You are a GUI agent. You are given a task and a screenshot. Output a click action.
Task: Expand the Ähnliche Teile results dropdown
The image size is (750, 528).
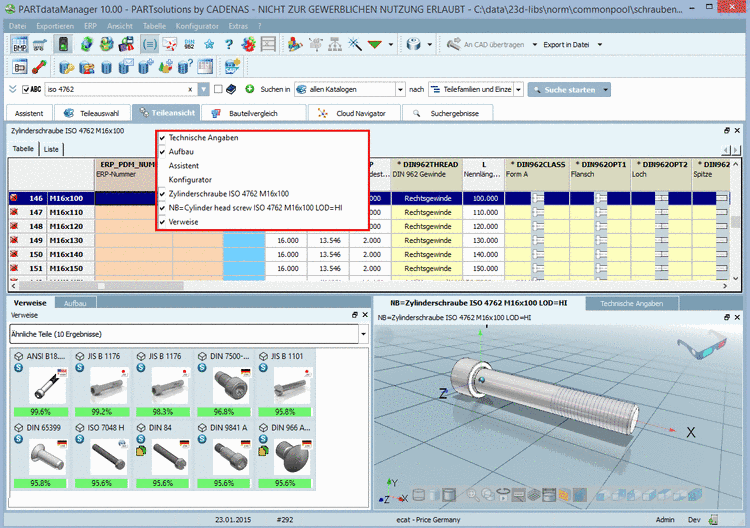[x=362, y=333]
